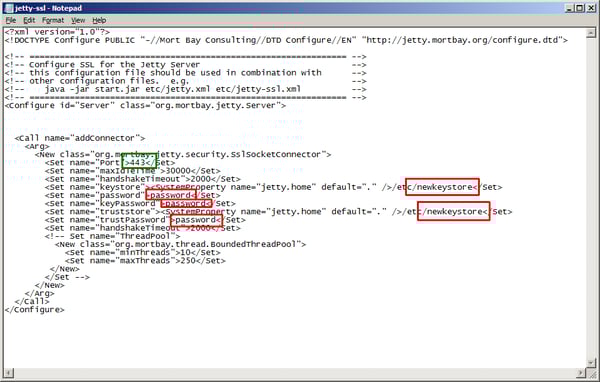Click the vertical scrollbar up arrow

[591, 33]
